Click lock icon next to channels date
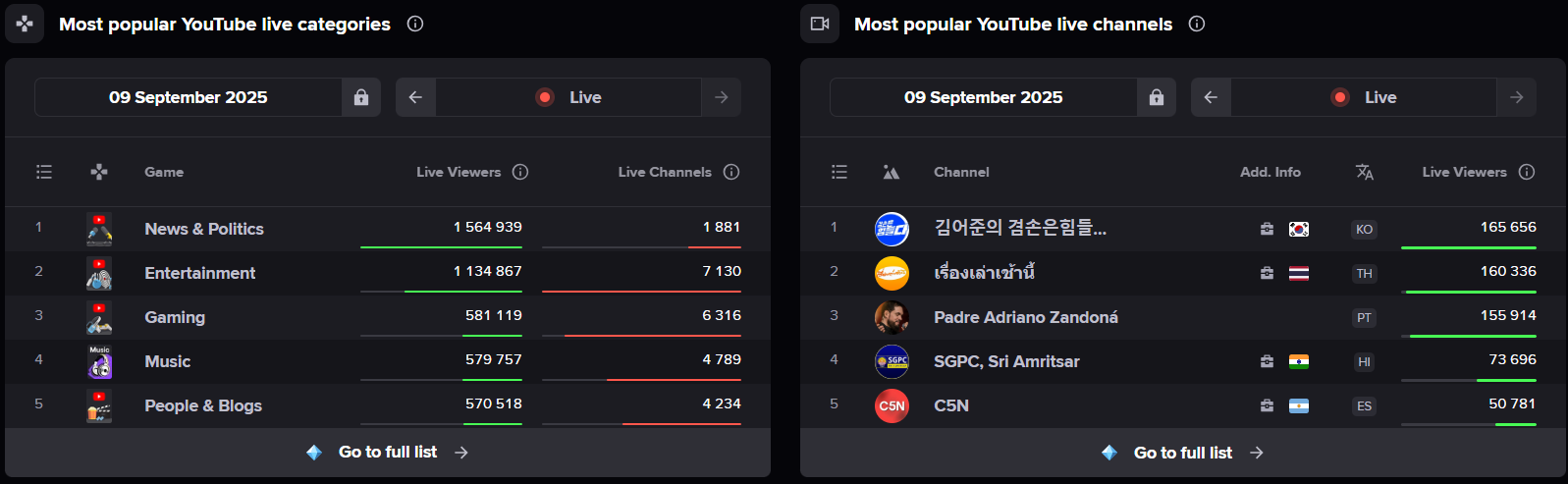 pyautogui.click(x=1157, y=97)
